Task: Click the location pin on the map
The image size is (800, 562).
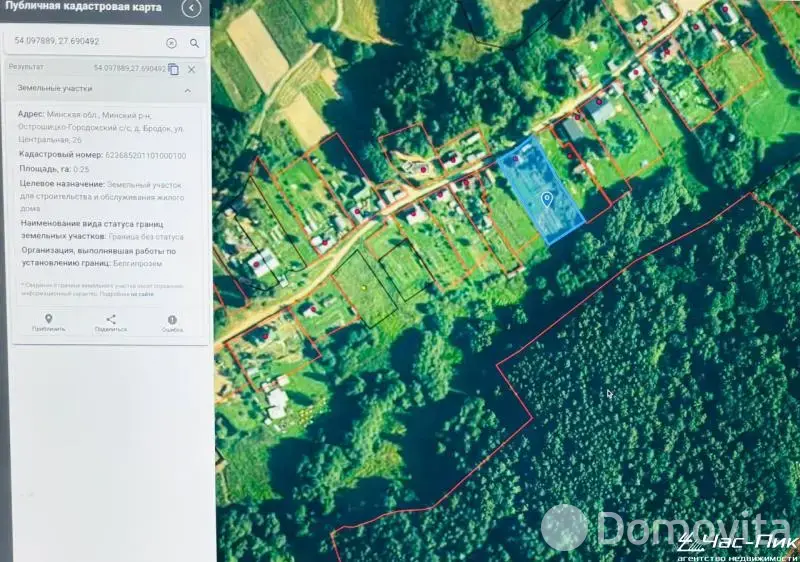Action: point(546,199)
